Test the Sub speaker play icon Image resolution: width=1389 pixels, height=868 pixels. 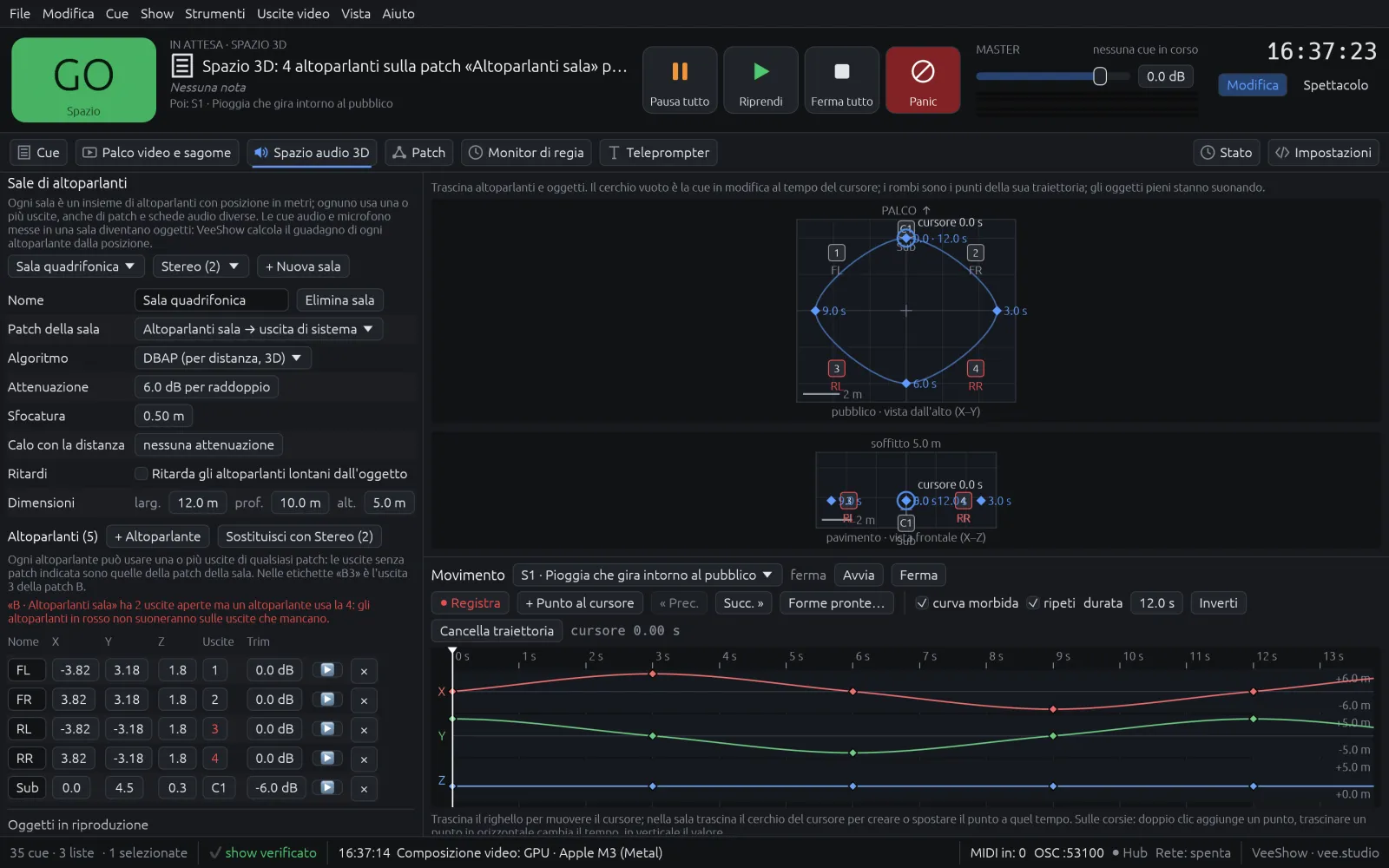[x=327, y=788]
